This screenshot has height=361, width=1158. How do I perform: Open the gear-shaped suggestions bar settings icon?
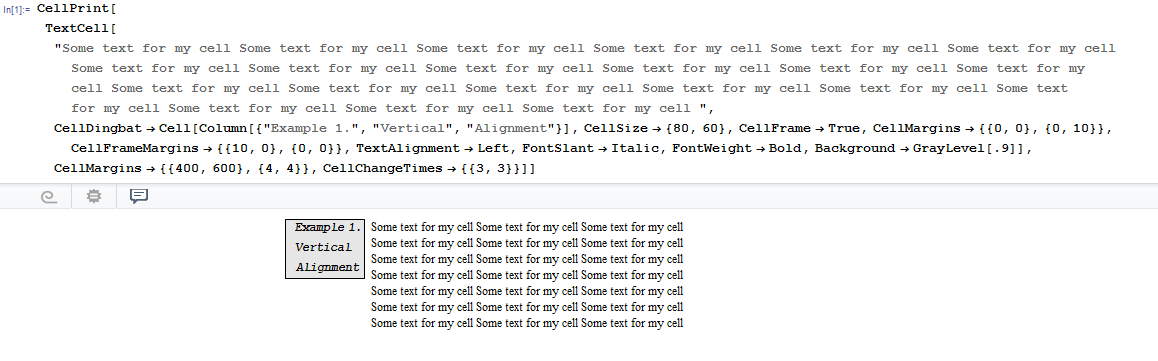pyautogui.click(x=94, y=196)
